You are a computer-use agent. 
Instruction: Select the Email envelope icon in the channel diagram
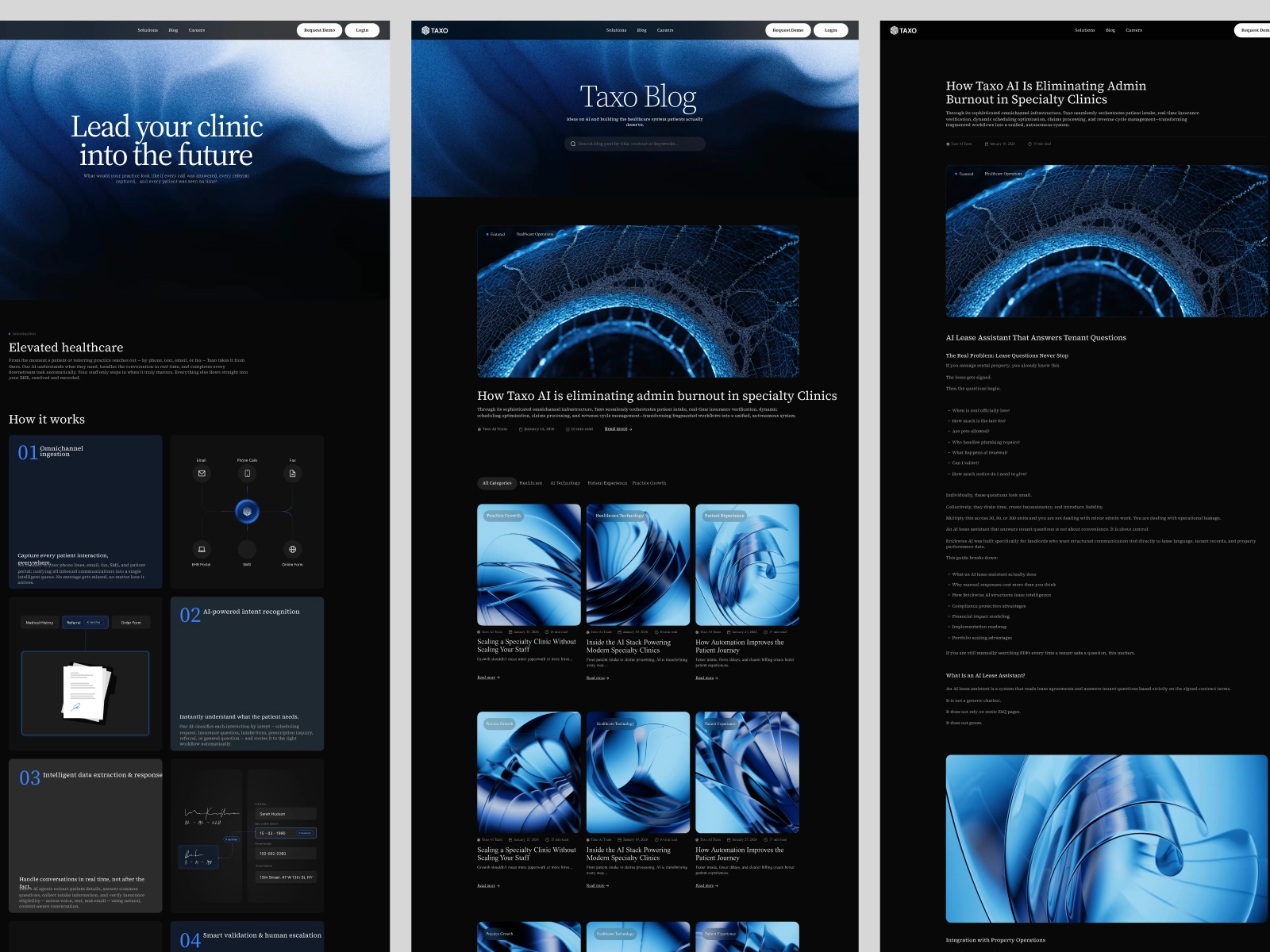202,474
